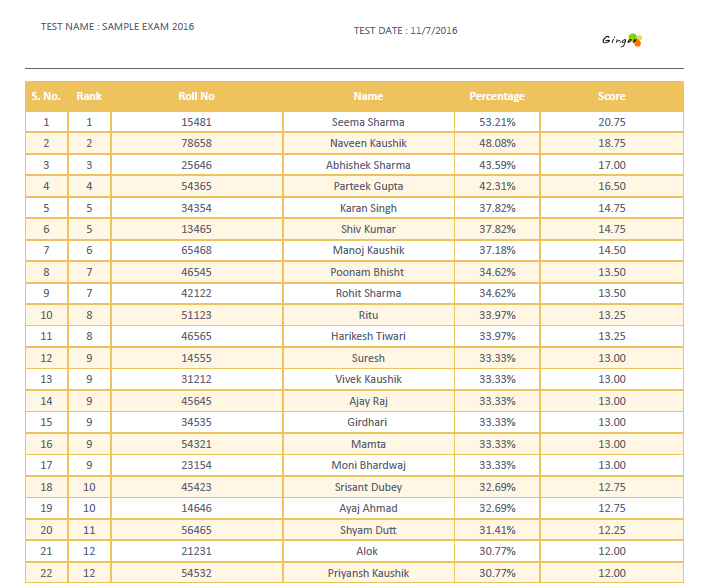The height and width of the screenshot is (583, 705).
Task: Click the Ginger logo in the header
Action: 621,40
